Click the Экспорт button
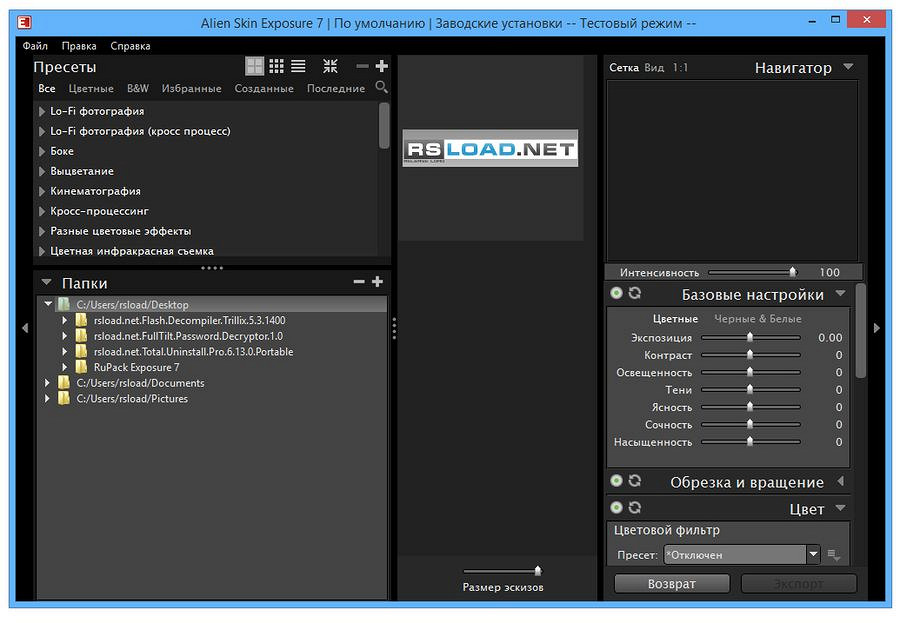The width and height of the screenshot is (900, 623). [x=798, y=583]
